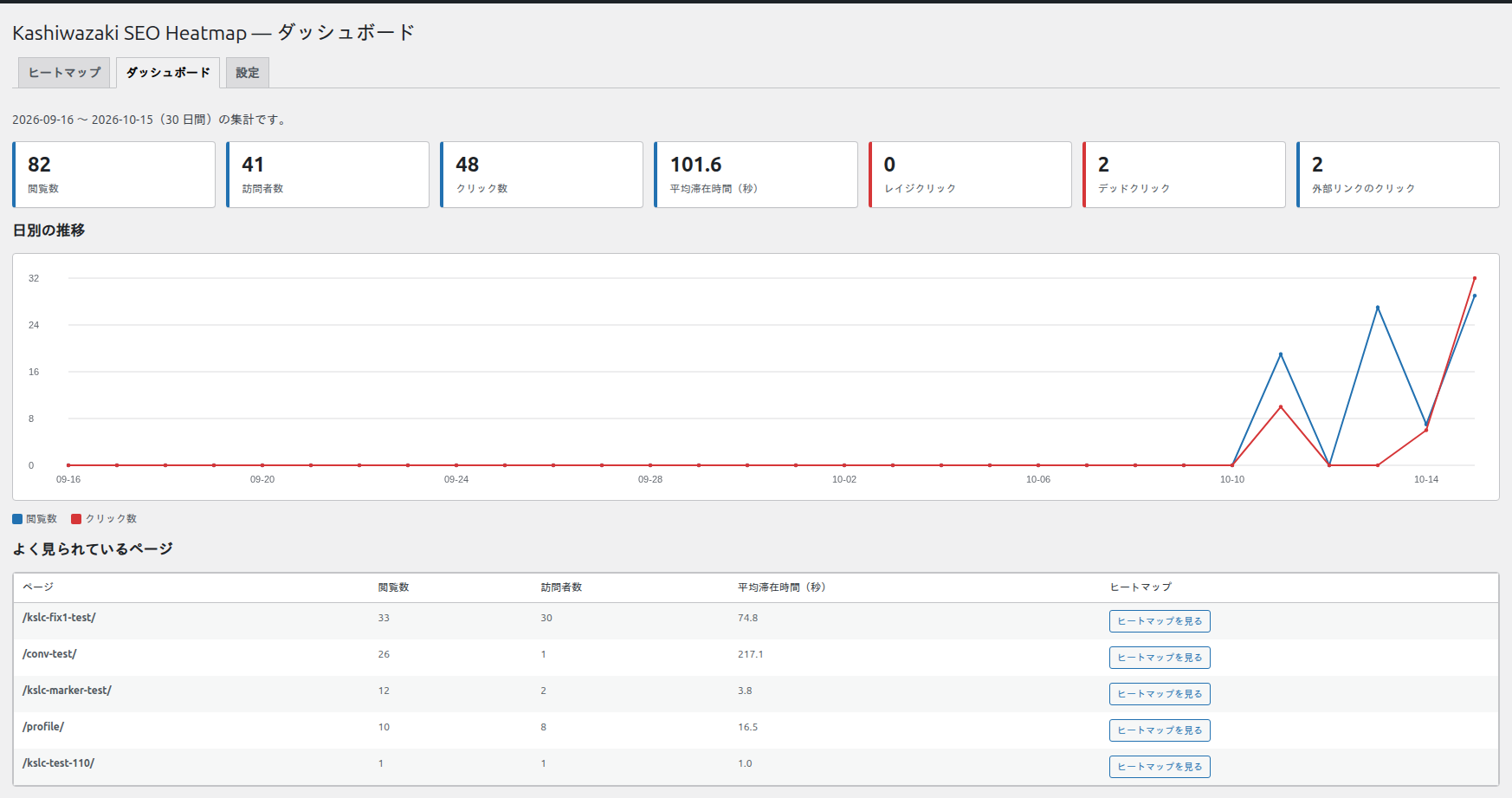Open heatmap for /conv-test/ row

click(1160, 658)
